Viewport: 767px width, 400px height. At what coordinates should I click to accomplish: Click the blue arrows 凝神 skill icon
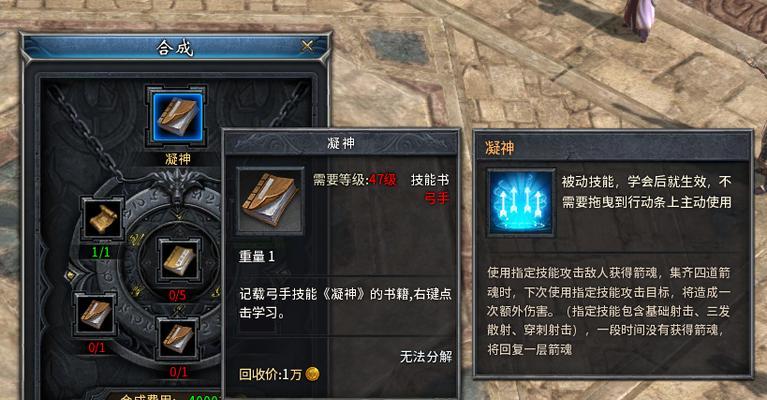click(520, 202)
